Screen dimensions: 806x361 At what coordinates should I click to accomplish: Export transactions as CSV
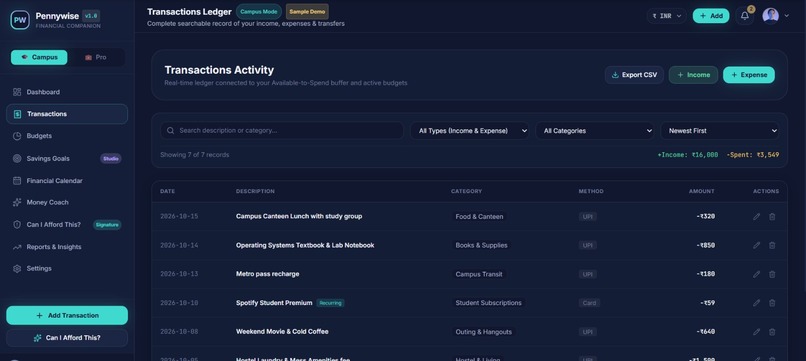(x=634, y=75)
